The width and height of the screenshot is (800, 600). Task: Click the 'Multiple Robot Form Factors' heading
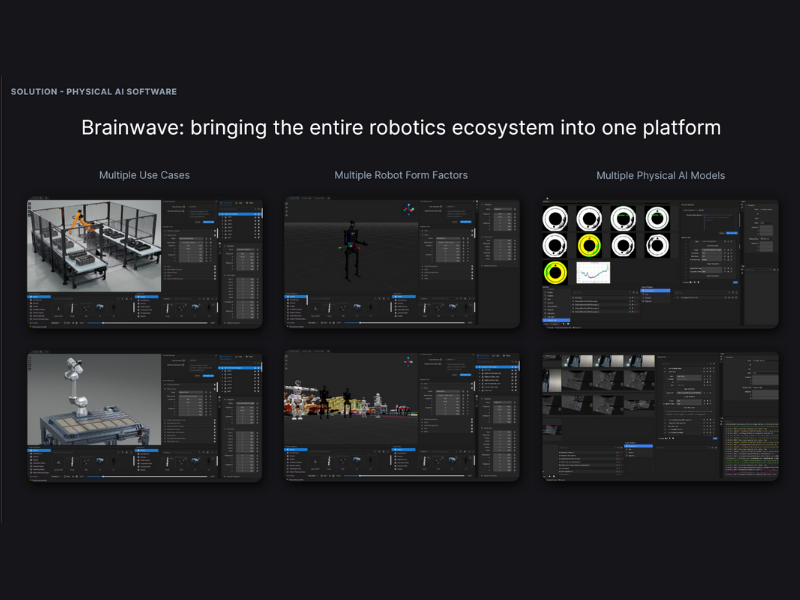(x=401, y=175)
